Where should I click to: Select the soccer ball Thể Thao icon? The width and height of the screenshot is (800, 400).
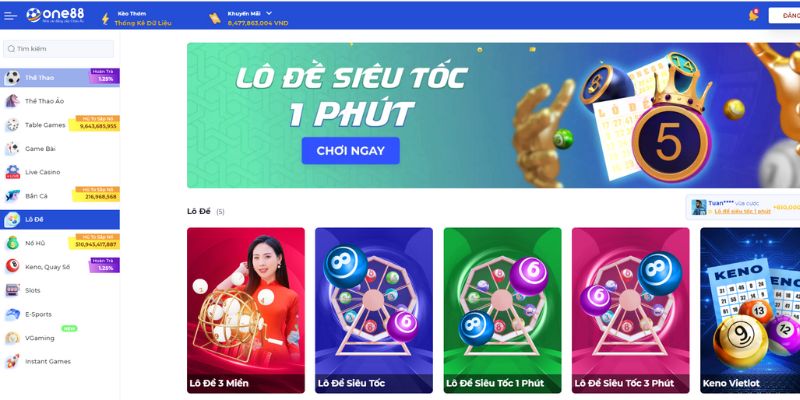click(12, 78)
